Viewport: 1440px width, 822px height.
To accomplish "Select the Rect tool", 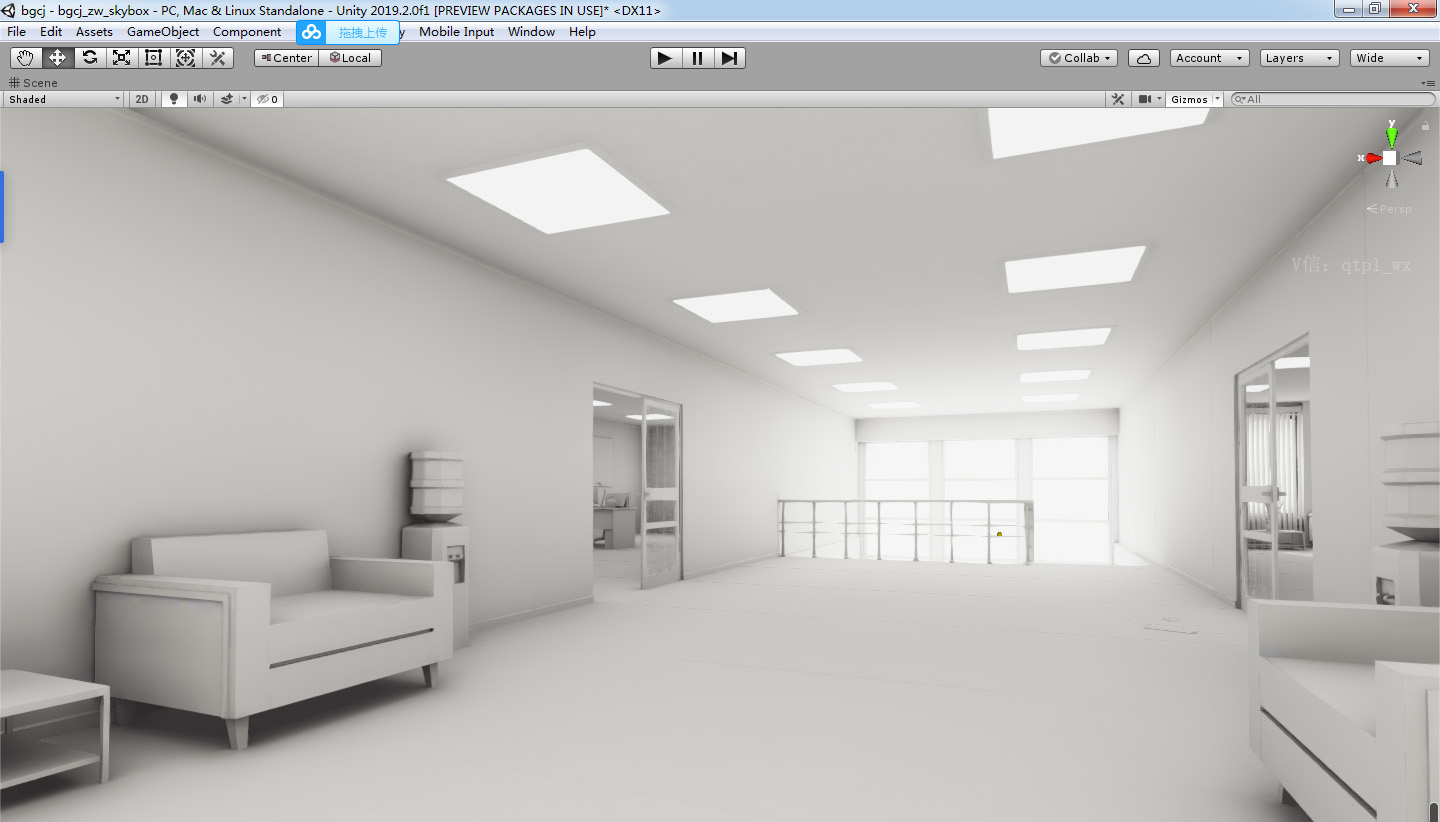I will tap(154, 58).
